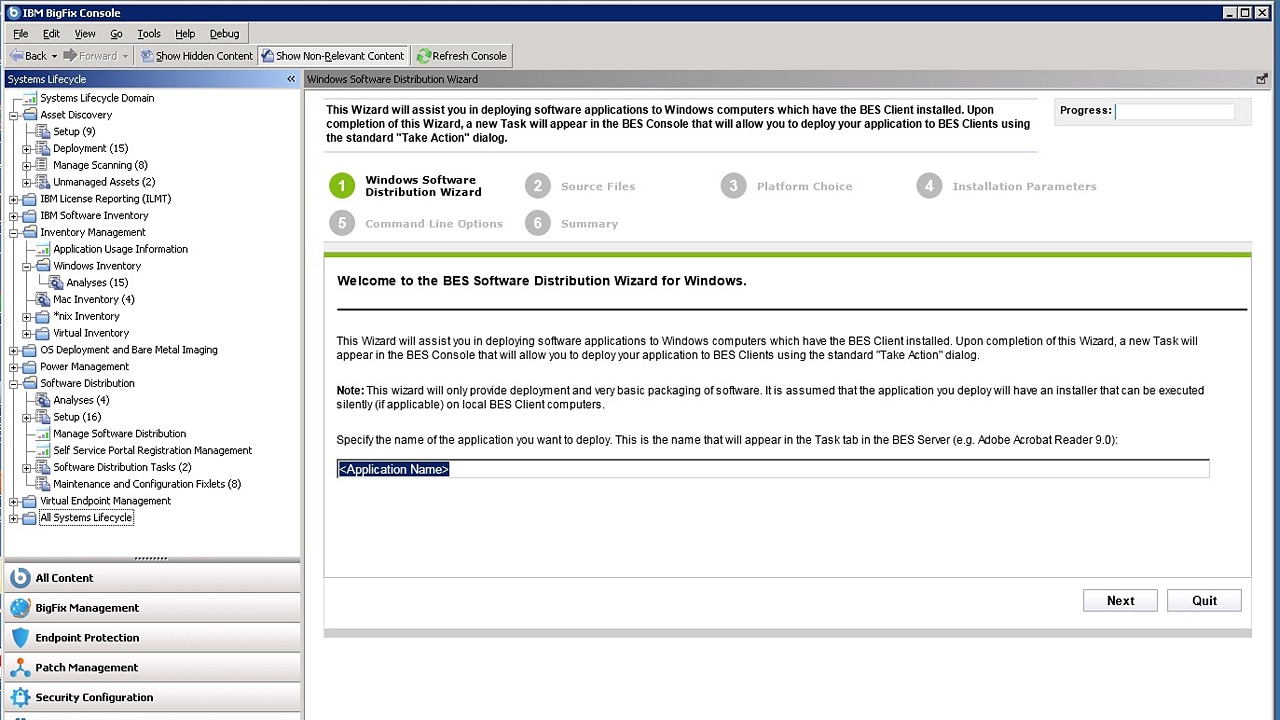Image resolution: width=1280 pixels, height=720 pixels.
Task: Go Back in the toolbar
Action: [28, 56]
